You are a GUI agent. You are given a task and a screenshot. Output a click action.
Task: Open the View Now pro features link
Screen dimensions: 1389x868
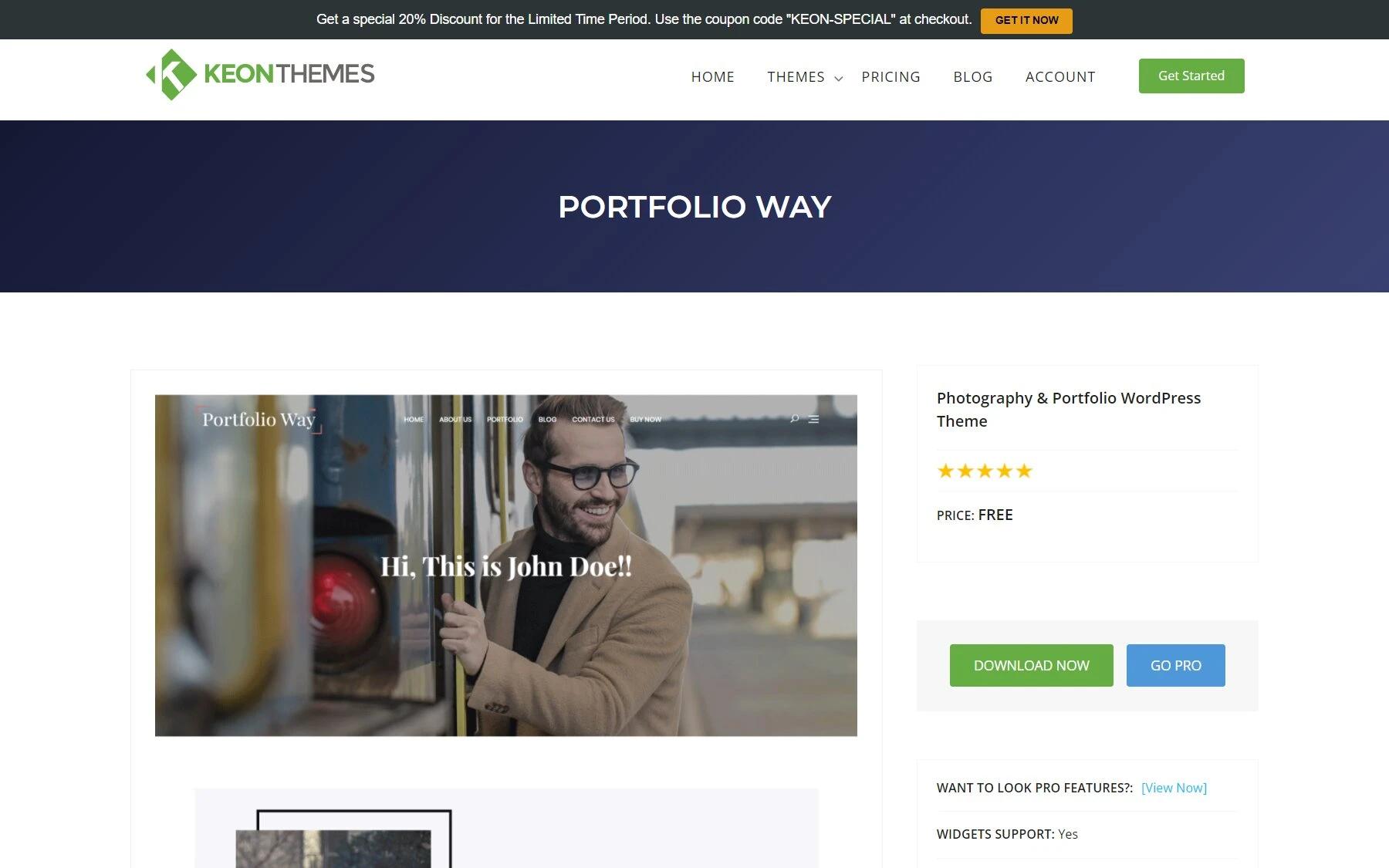(x=1174, y=788)
